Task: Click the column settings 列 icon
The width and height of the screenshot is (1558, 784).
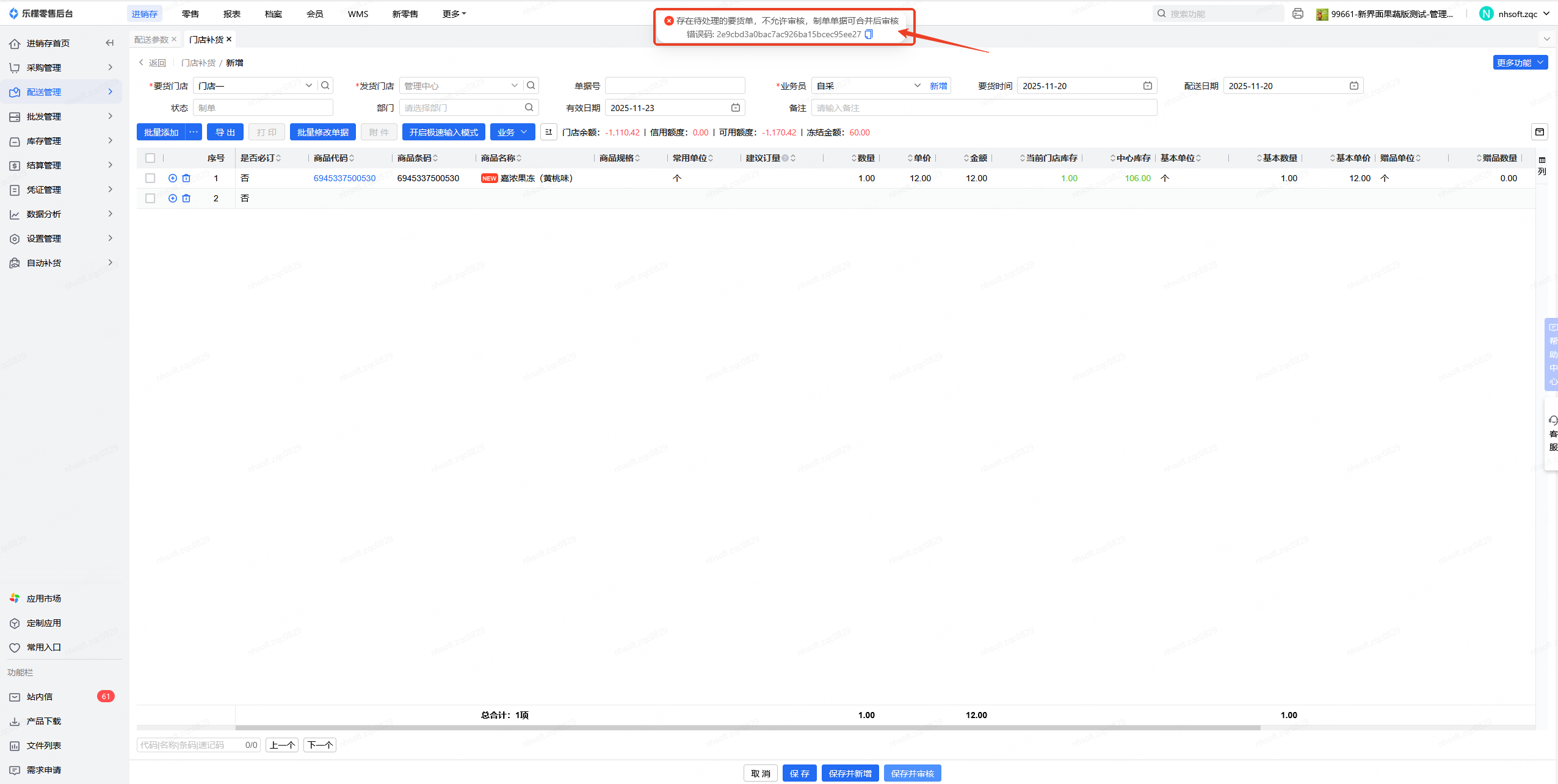Action: click(x=1542, y=166)
